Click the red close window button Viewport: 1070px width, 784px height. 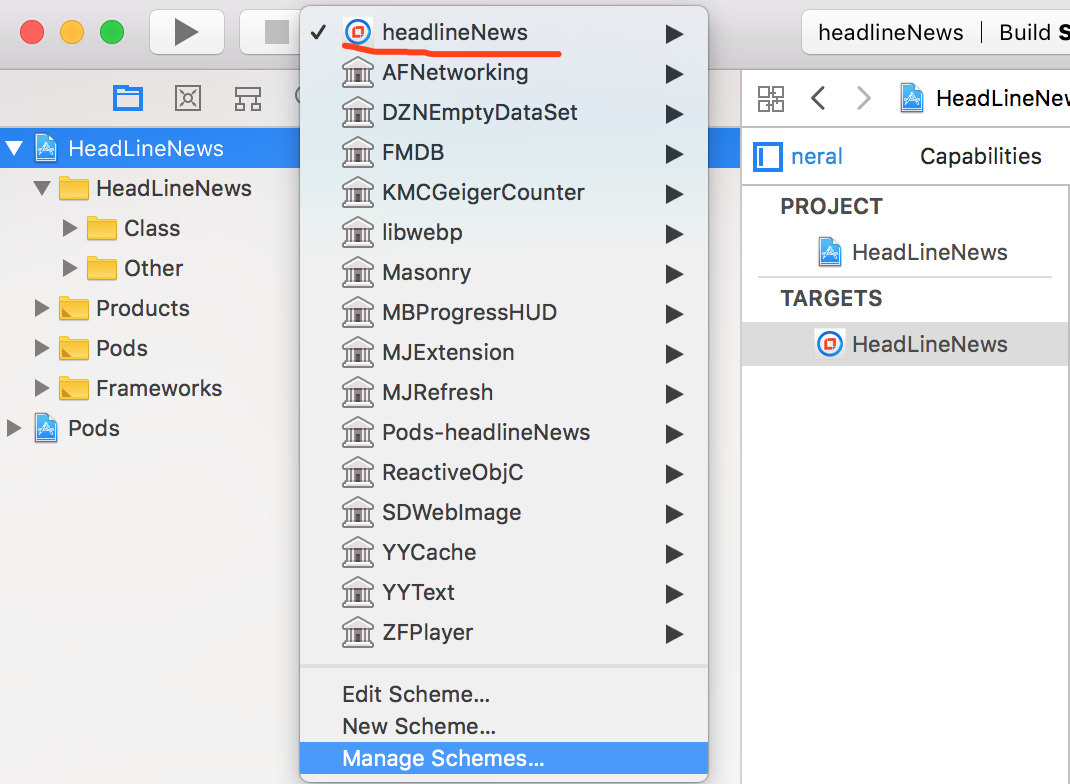(32, 32)
